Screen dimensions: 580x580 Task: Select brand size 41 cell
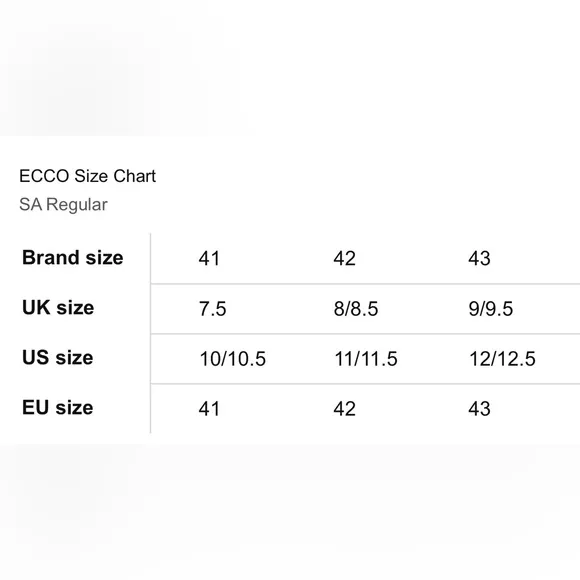coord(209,258)
